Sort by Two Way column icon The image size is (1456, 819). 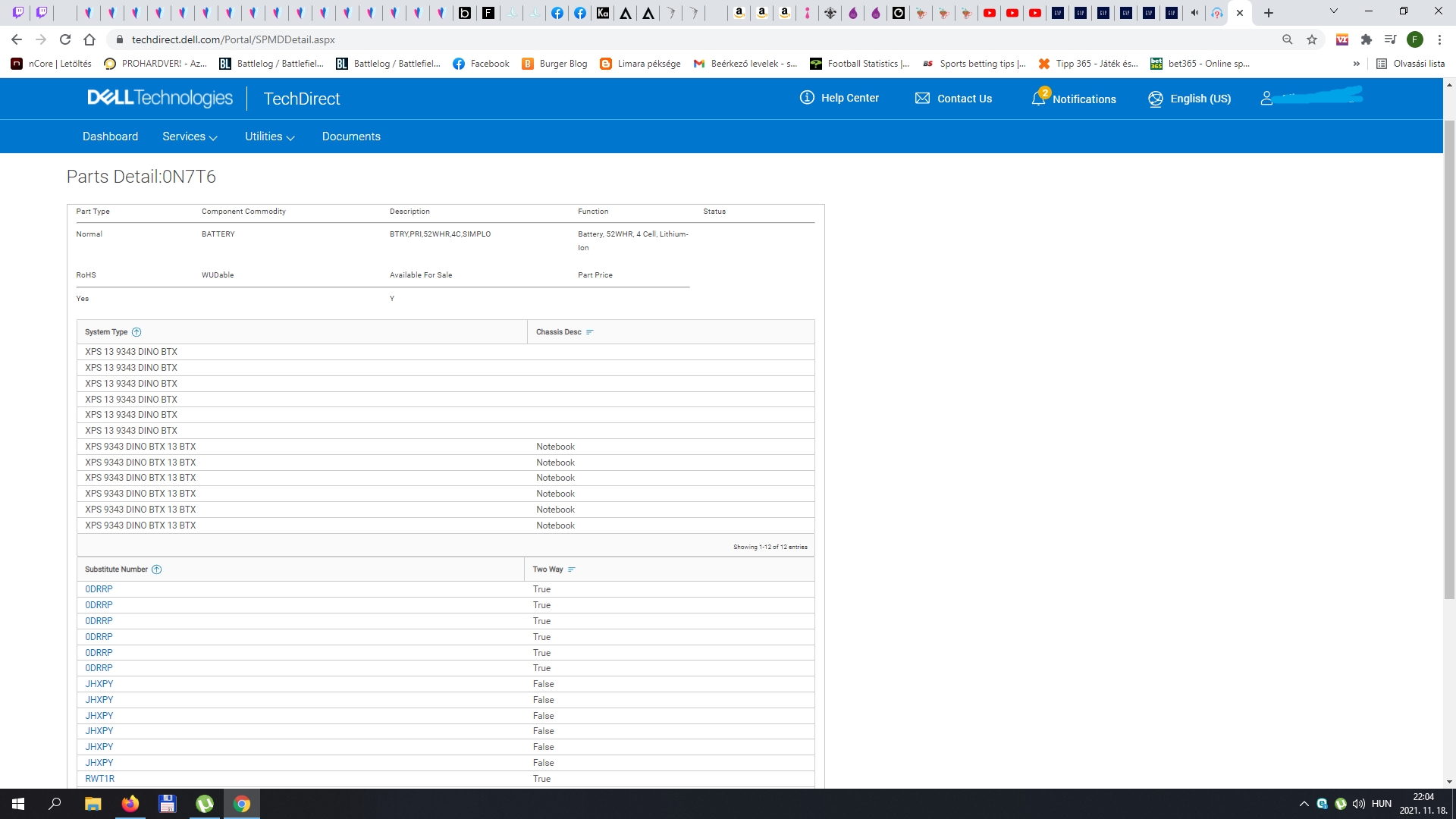tap(572, 570)
